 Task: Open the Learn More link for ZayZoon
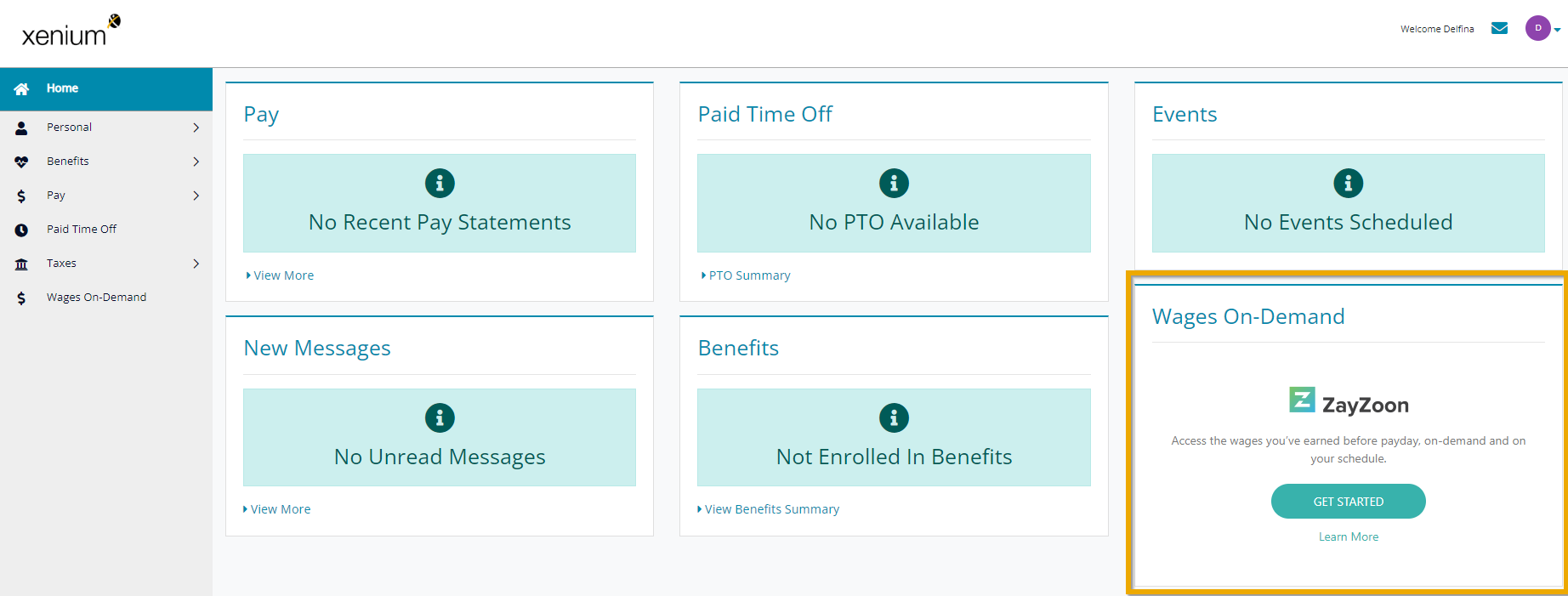(x=1348, y=536)
